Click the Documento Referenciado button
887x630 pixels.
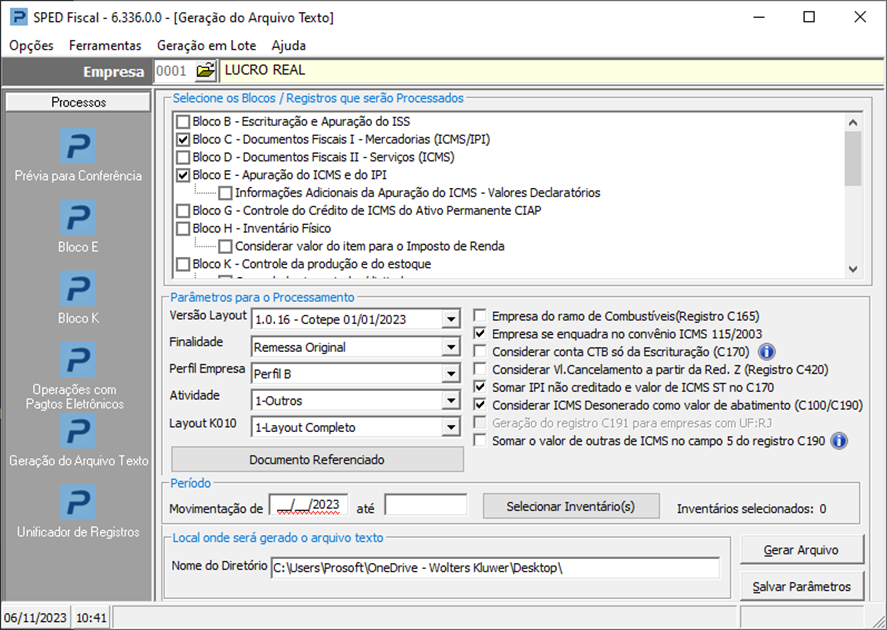tap(317, 460)
